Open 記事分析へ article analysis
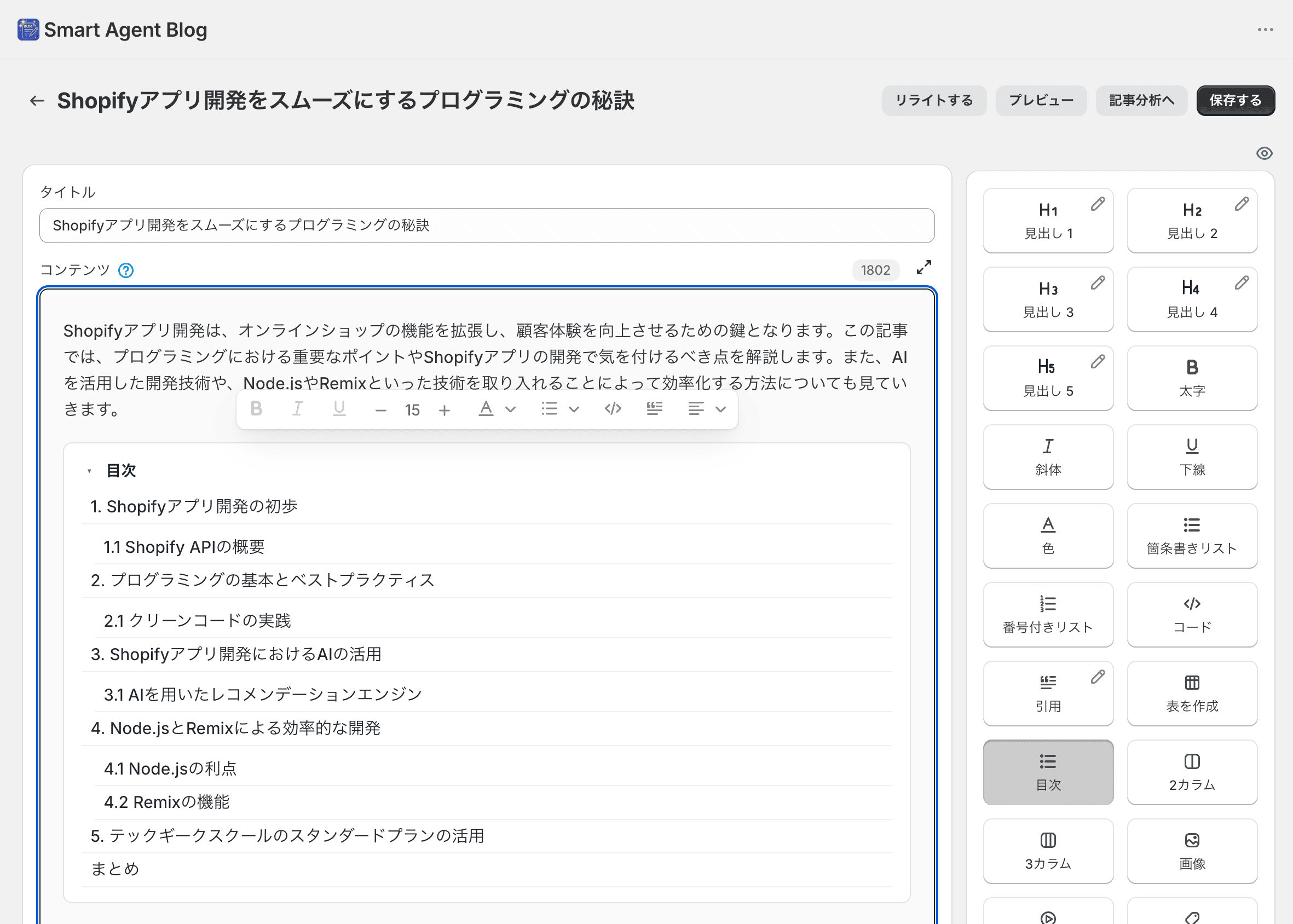Viewport: 1293px width, 924px height. pyautogui.click(x=1141, y=101)
